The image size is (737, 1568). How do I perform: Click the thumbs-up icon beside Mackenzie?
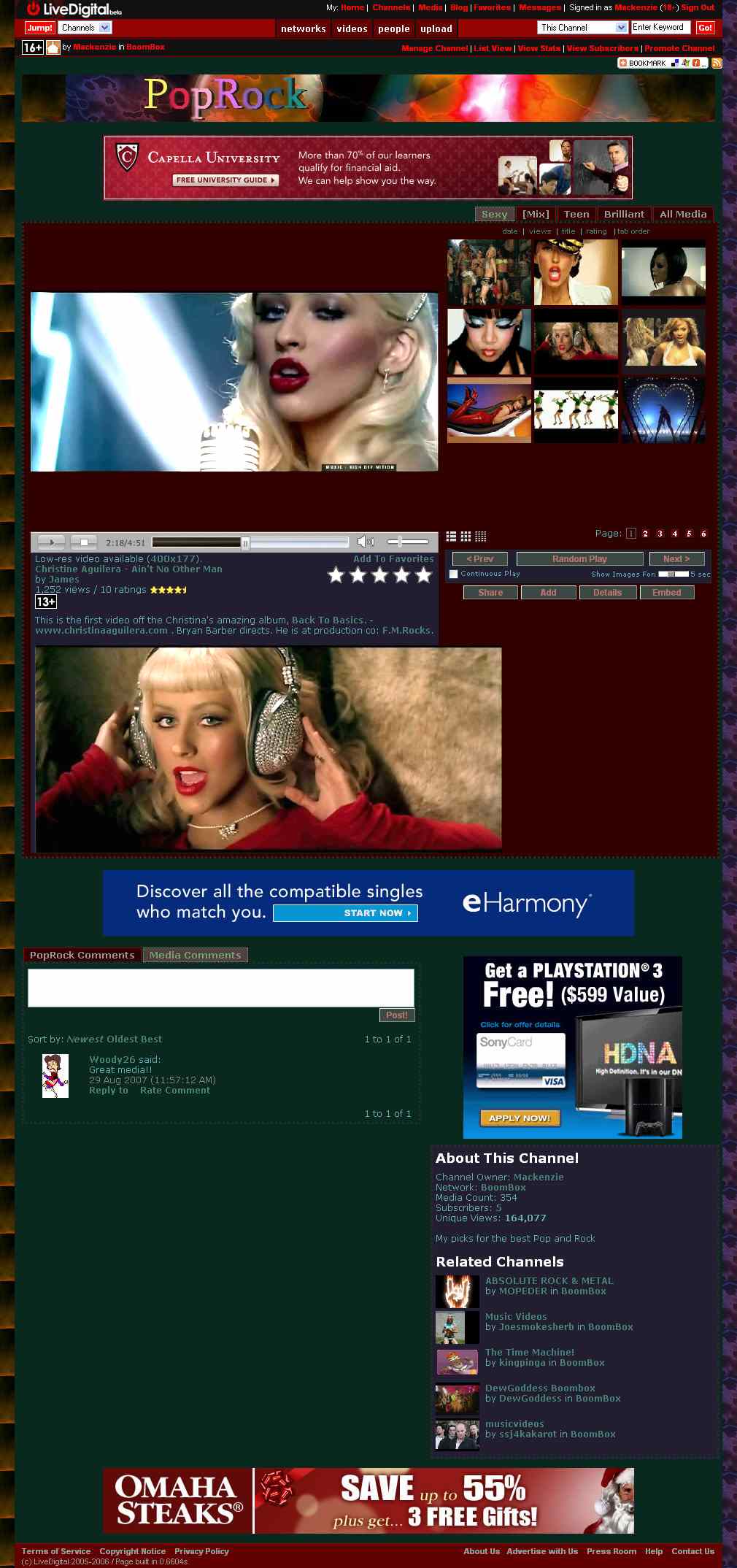(x=53, y=47)
